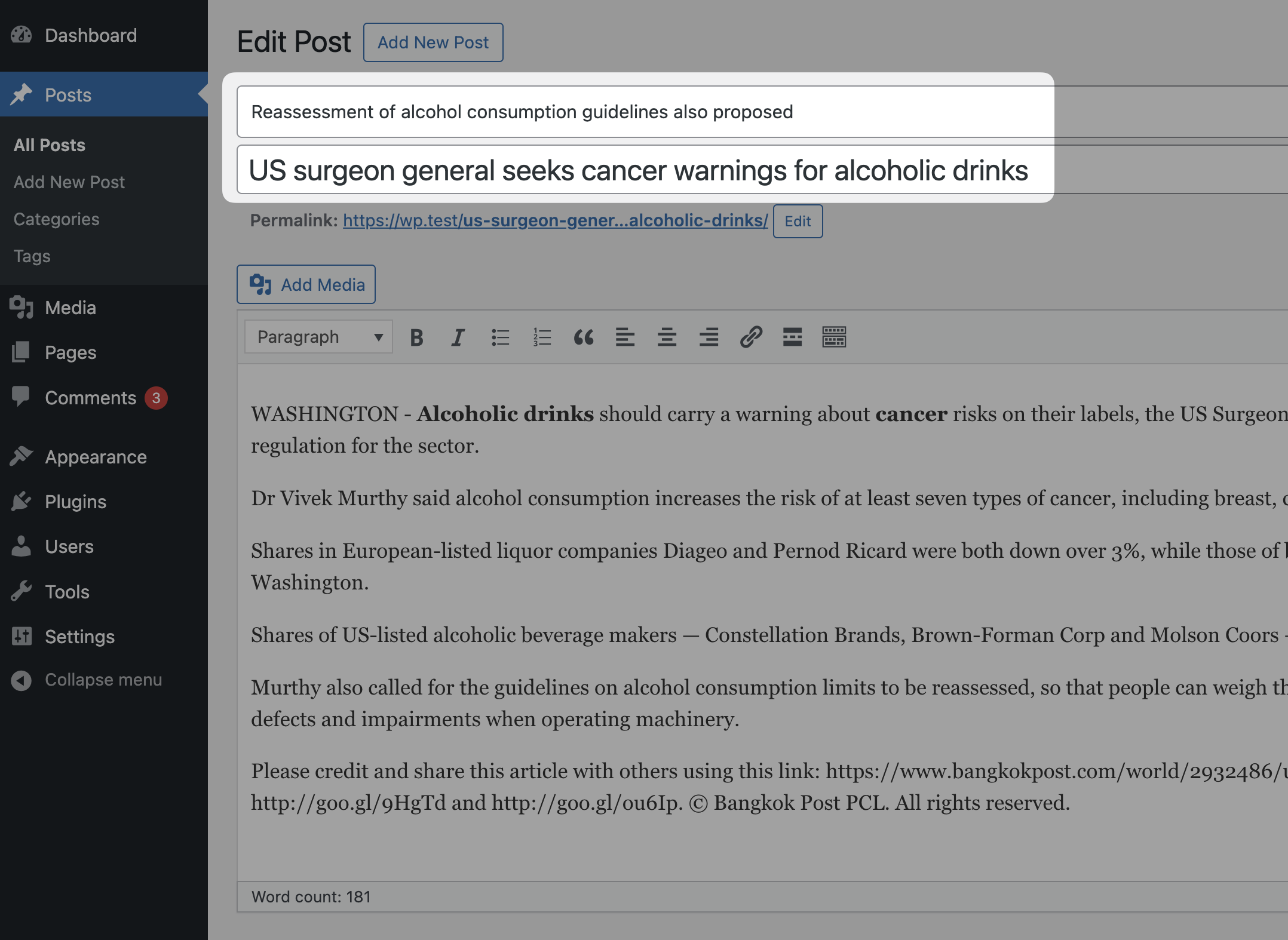Open the post permalink URL
1288x940 pixels.
[555, 220]
